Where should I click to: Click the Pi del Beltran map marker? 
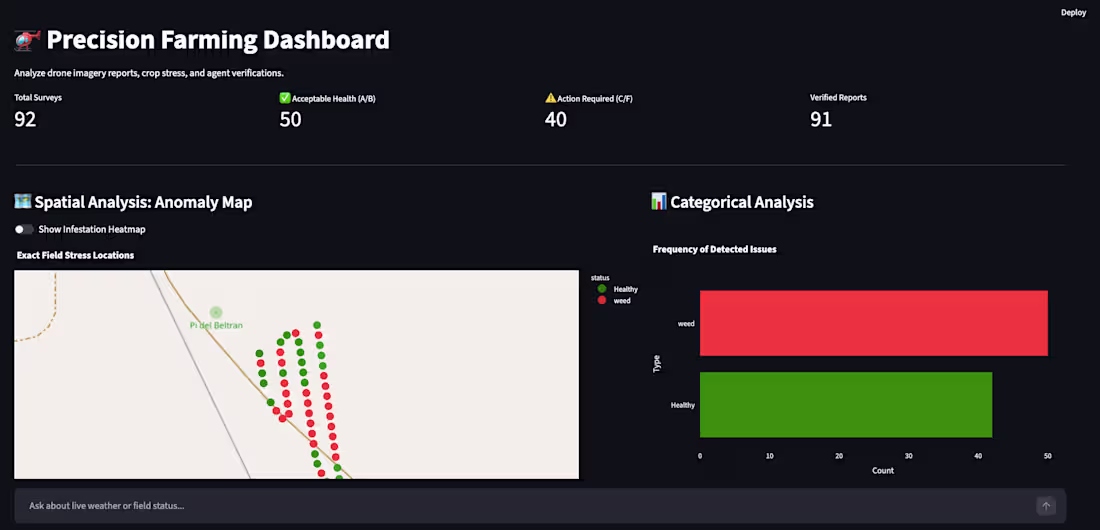216,312
